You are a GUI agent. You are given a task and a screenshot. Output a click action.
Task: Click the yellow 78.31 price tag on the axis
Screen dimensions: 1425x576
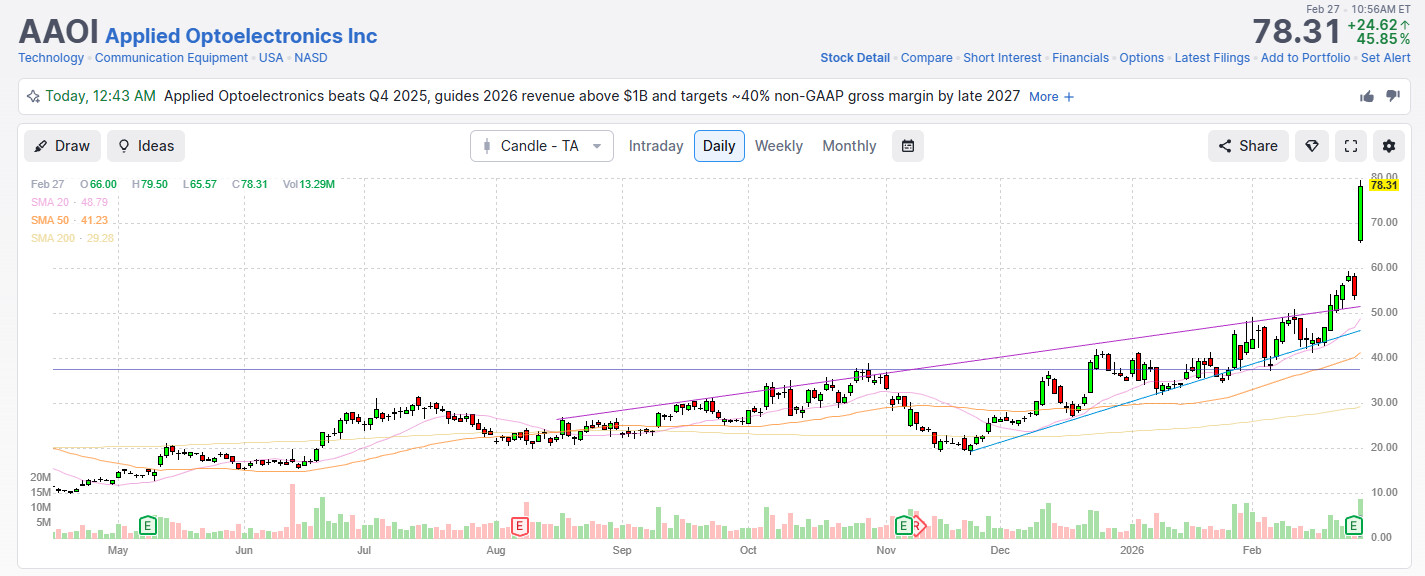pyautogui.click(x=1383, y=185)
